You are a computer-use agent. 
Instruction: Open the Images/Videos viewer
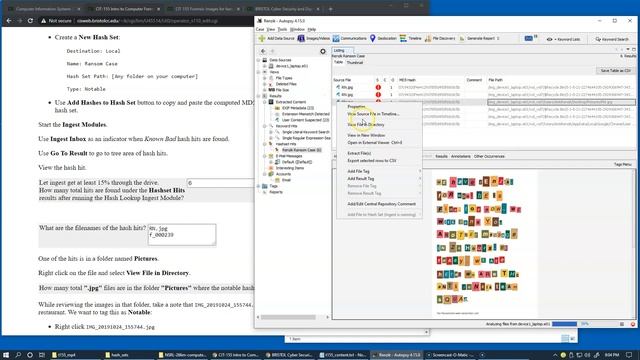tap(313, 38)
